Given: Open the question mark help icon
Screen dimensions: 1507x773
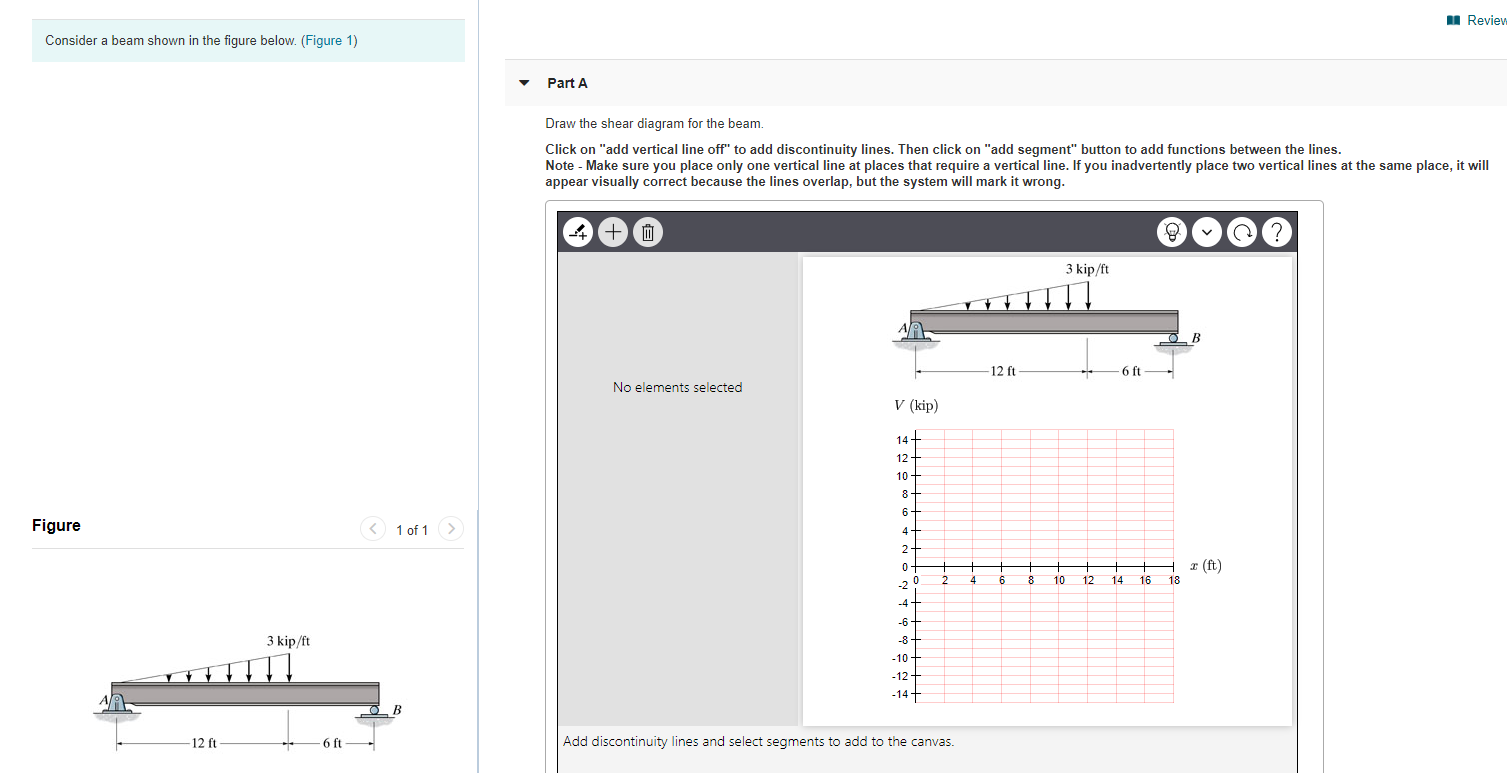Looking at the screenshot, I should (1277, 233).
